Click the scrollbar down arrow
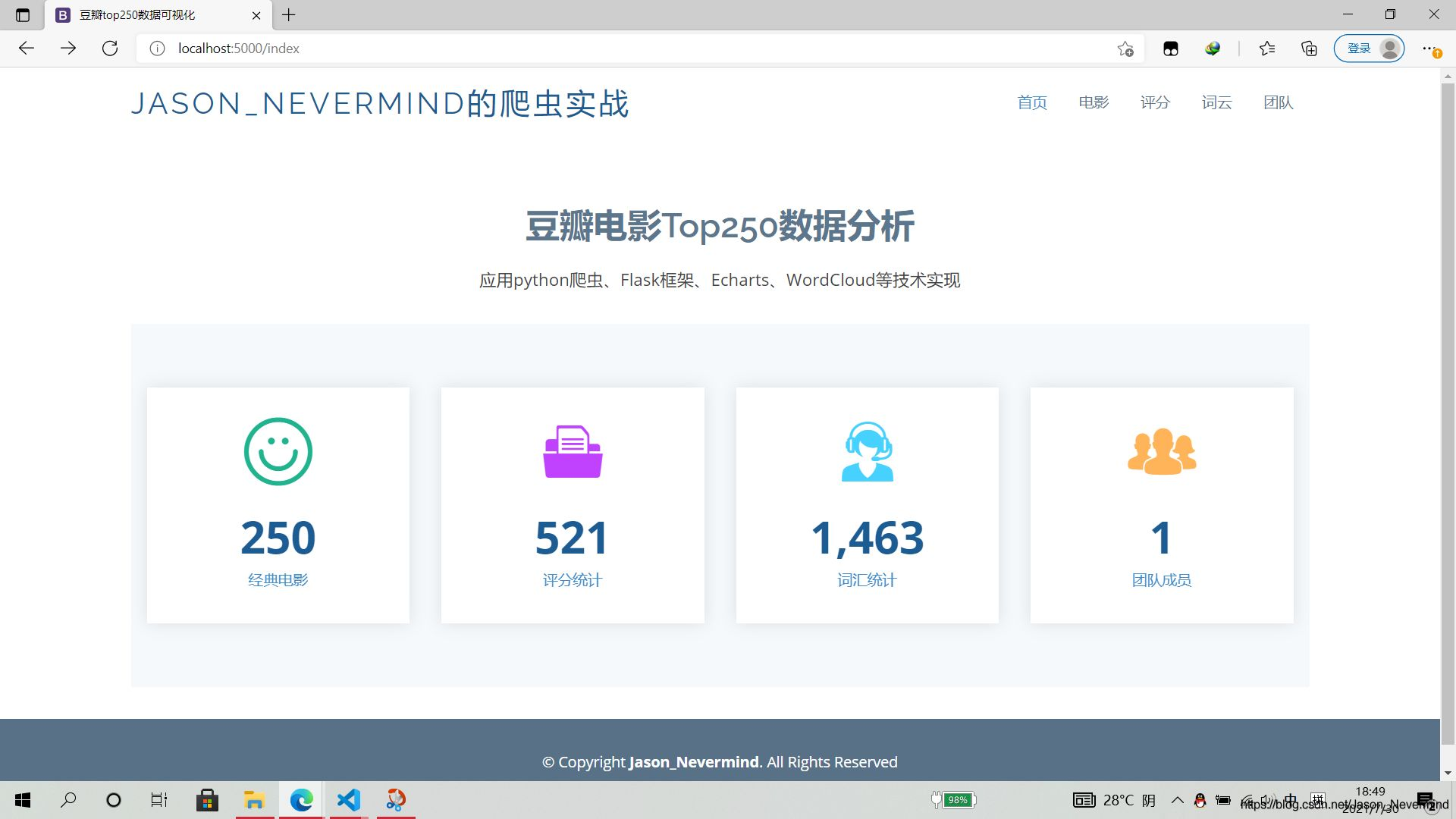This screenshot has width=1456, height=819. coord(1448,773)
